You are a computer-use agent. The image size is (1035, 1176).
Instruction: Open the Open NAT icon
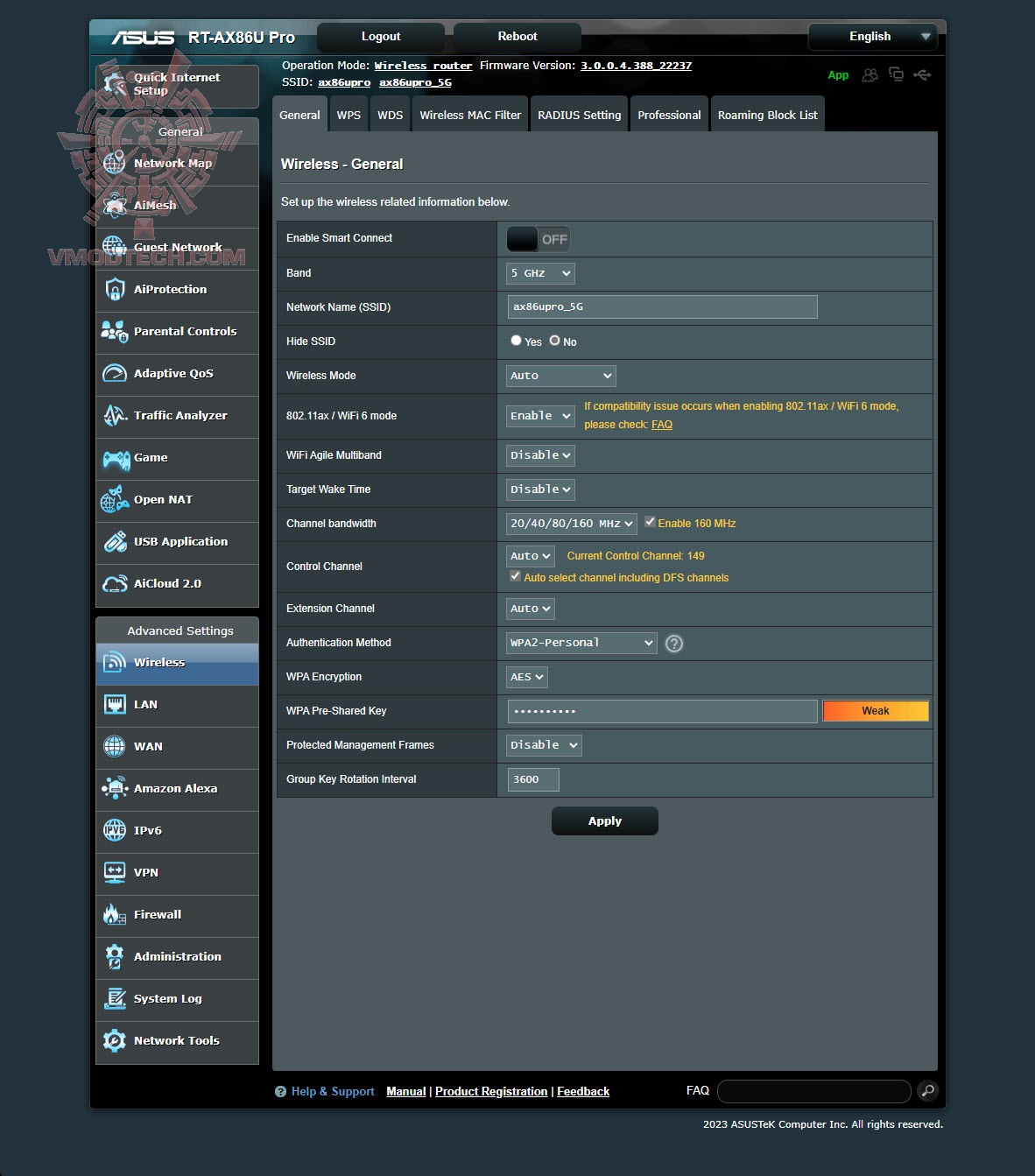pos(115,500)
